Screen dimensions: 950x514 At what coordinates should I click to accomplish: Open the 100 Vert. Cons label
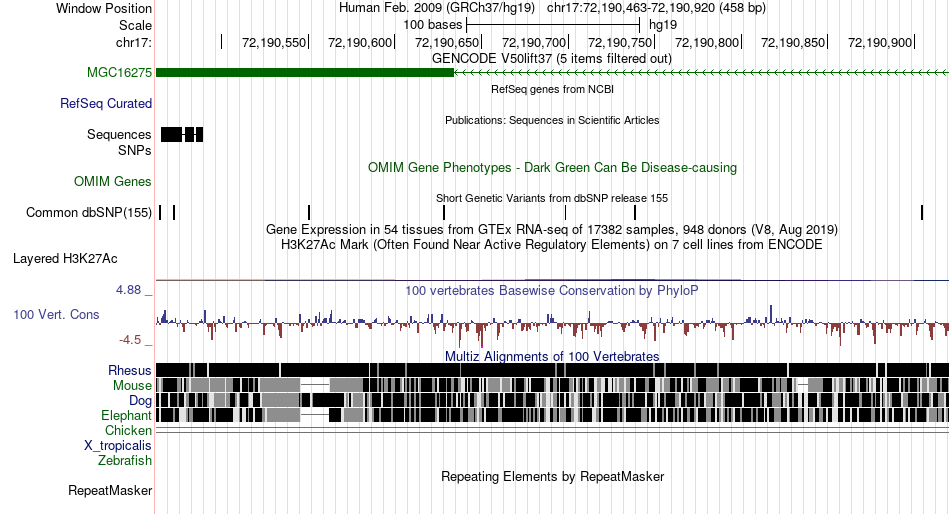coord(56,315)
